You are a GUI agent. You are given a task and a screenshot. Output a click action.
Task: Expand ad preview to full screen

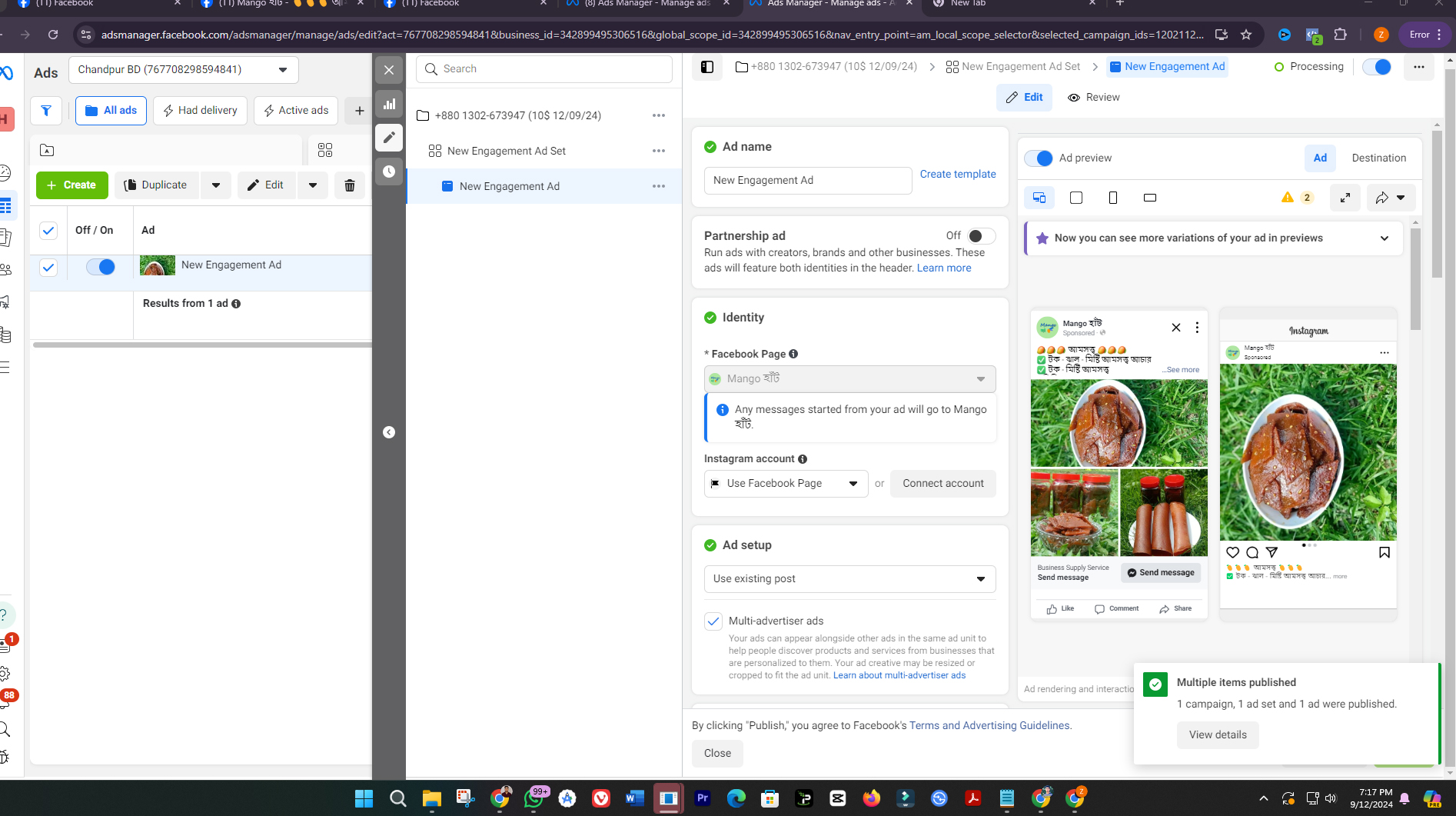1345,198
